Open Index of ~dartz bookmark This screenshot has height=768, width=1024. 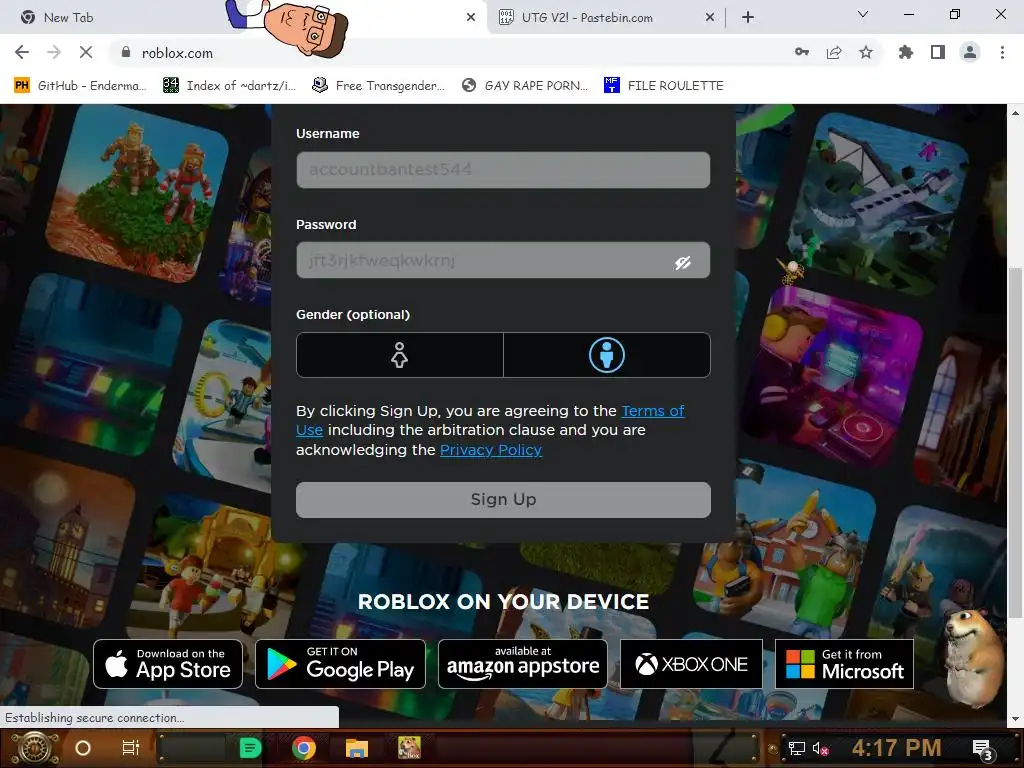point(229,86)
